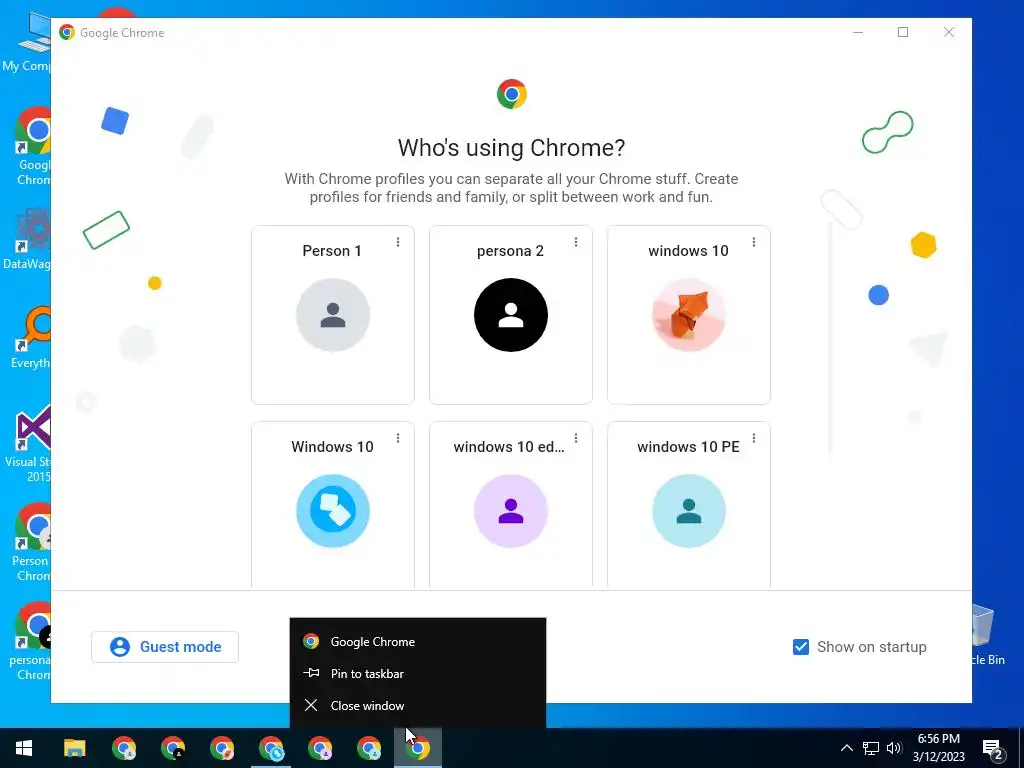Select the DataWag desktop shortcut
The width and height of the screenshot is (1024, 768).
point(26,239)
